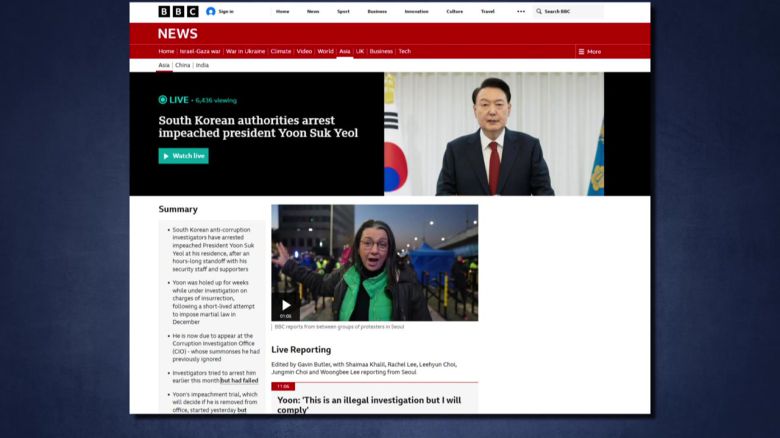Click the hamburger More menu icon
The height and width of the screenshot is (438, 780).
click(x=581, y=51)
